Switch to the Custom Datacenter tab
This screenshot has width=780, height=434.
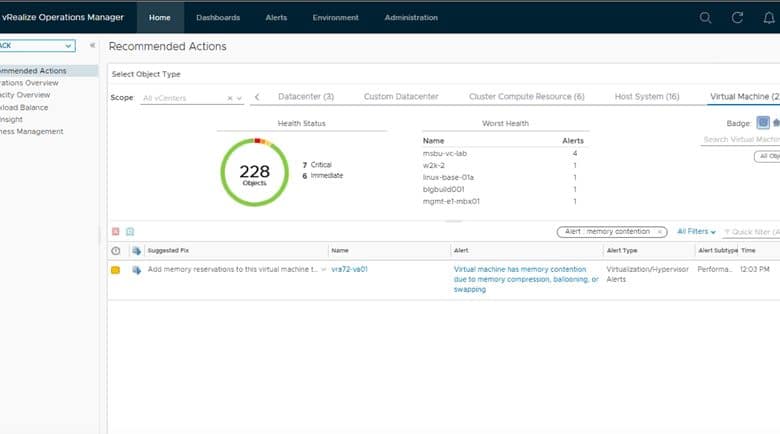401,97
